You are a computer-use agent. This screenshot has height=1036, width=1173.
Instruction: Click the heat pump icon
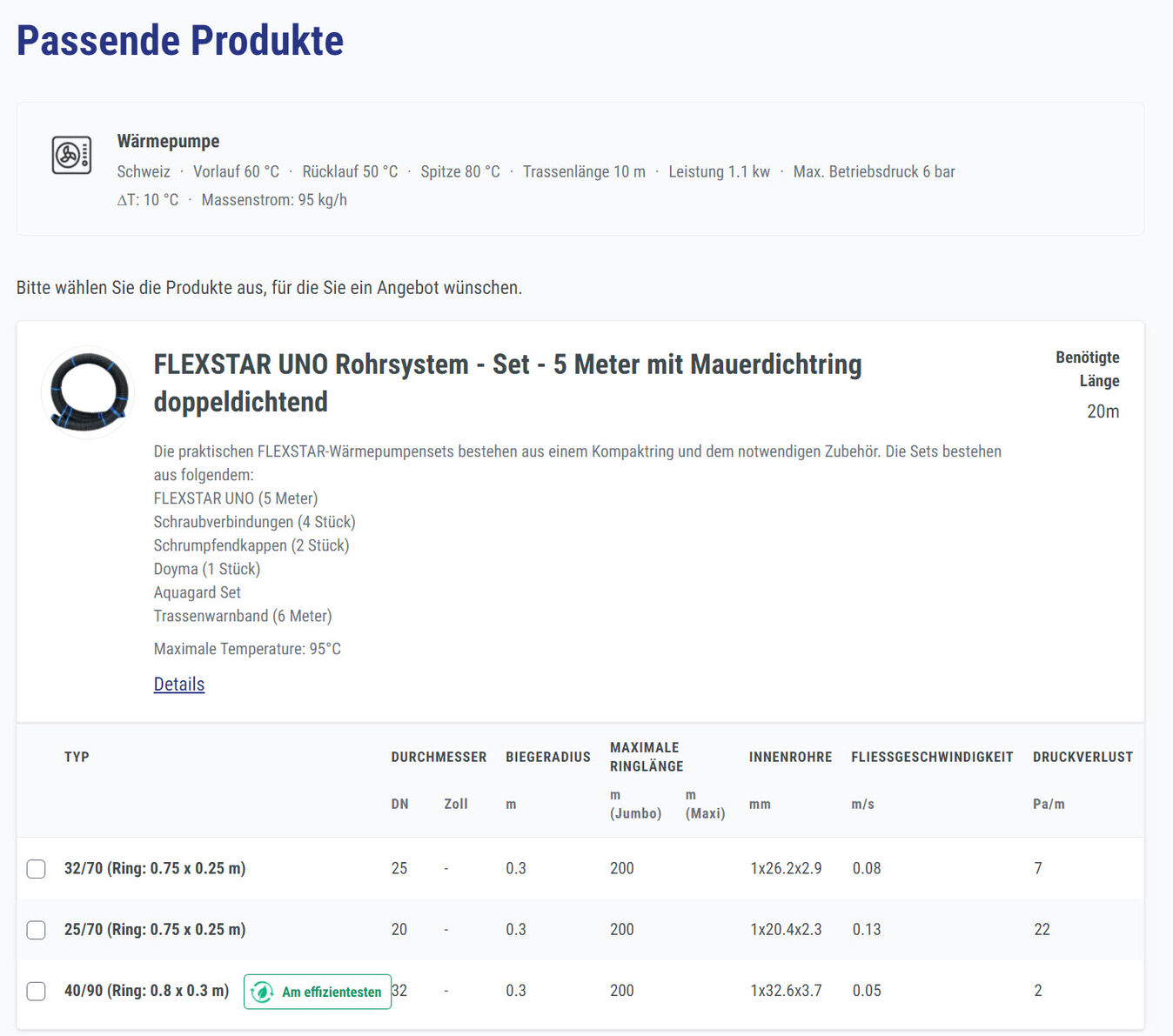[x=71, y=156]
